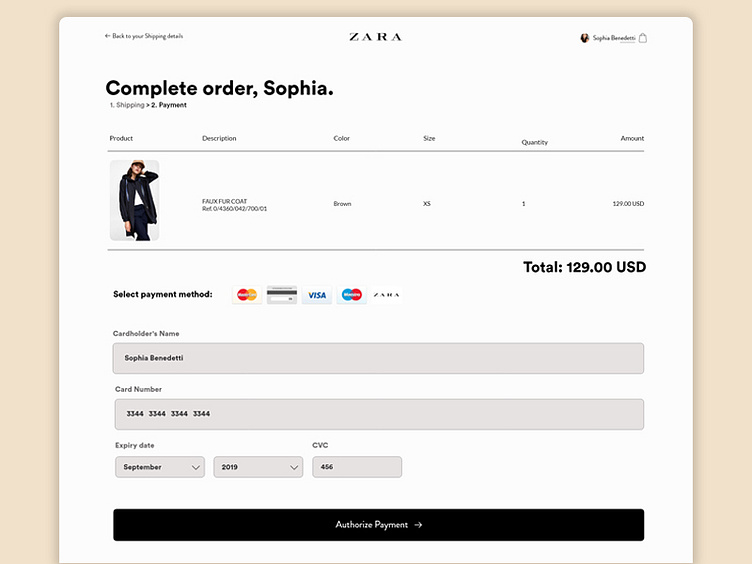Image resolution: width=752 pixels, height=564 pixels.
Task: Pick Visa as payment method
Action: coord(317,295)
